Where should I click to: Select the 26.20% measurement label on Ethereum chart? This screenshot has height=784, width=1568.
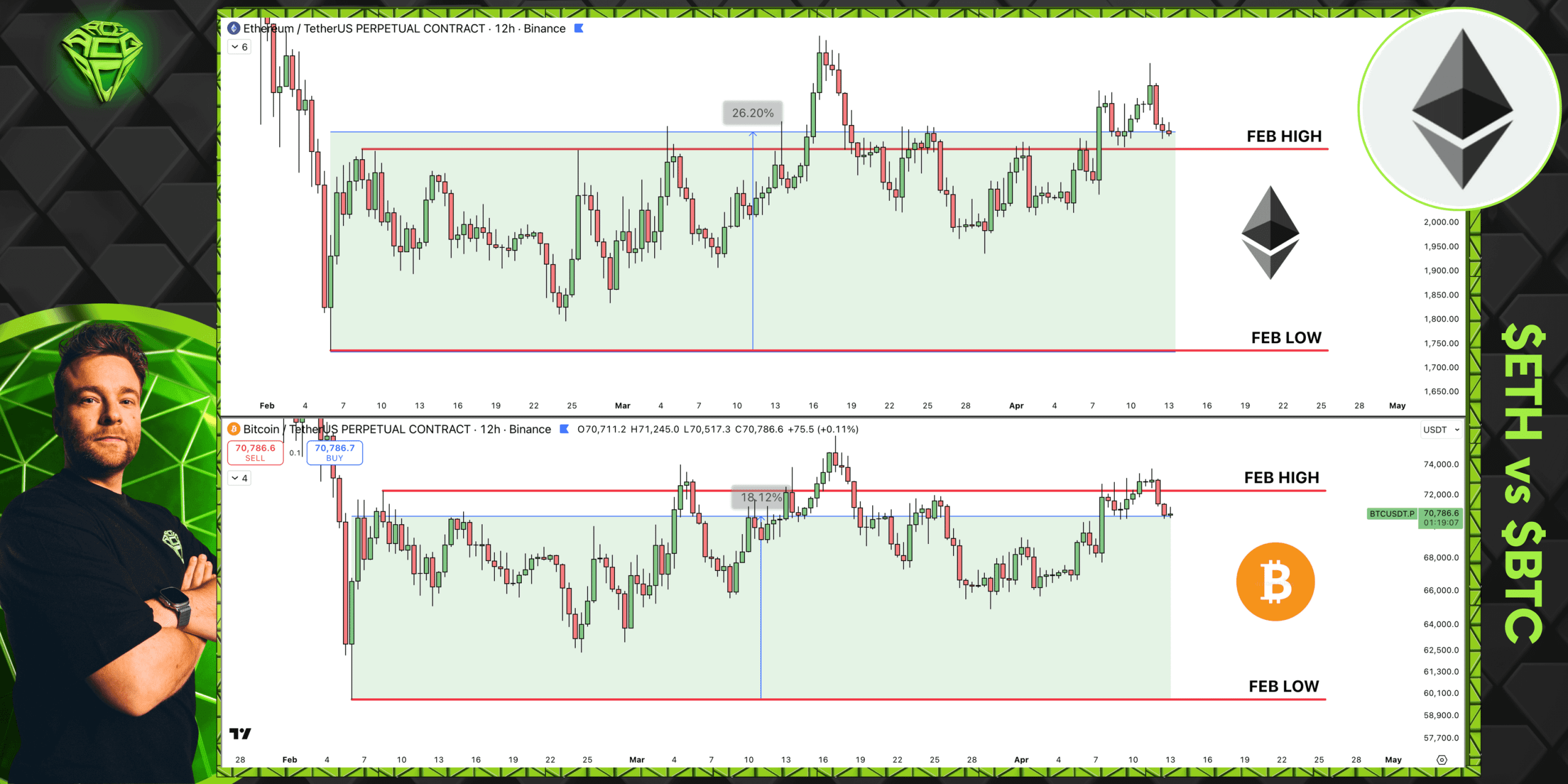753,113
